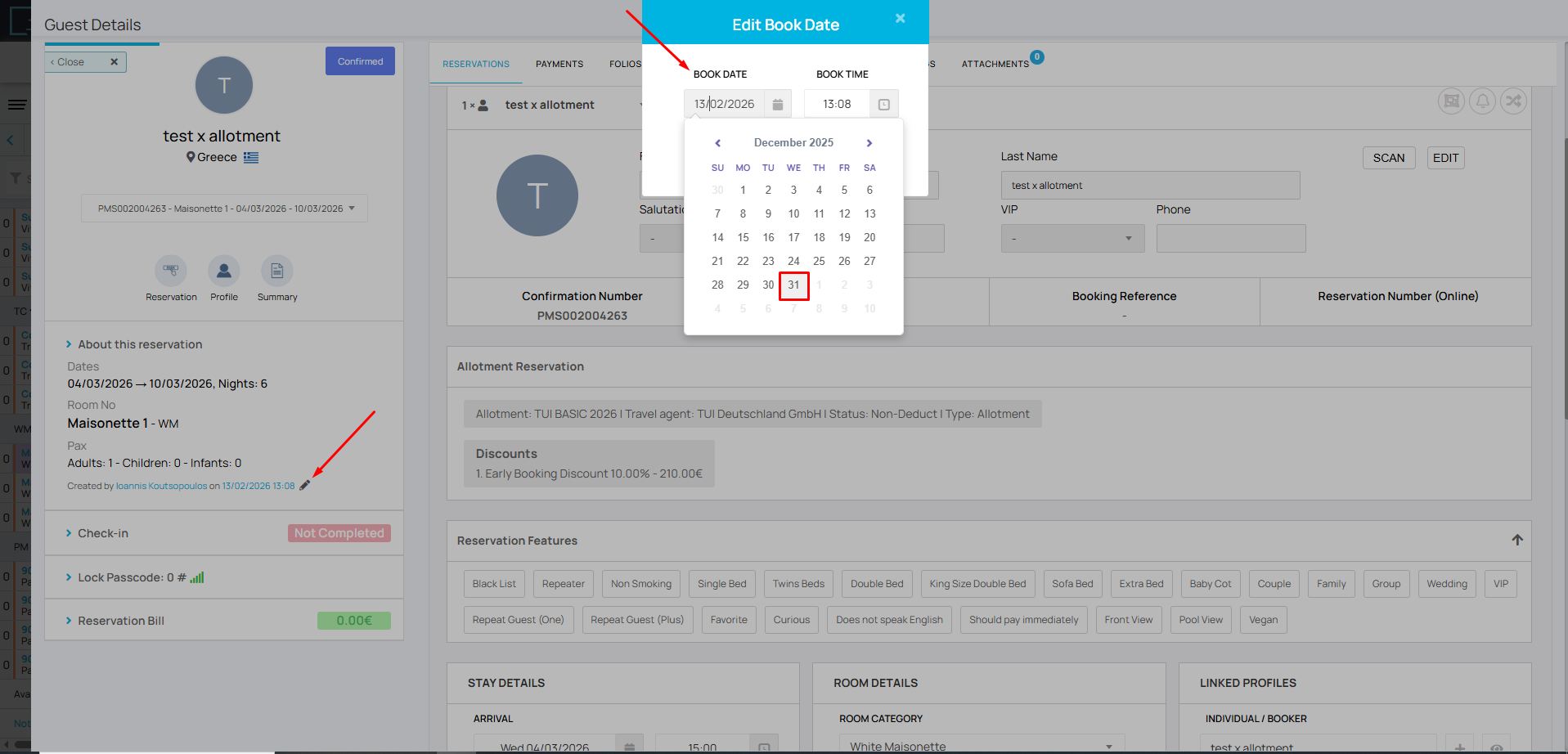Go to next month in calendar

869,143
